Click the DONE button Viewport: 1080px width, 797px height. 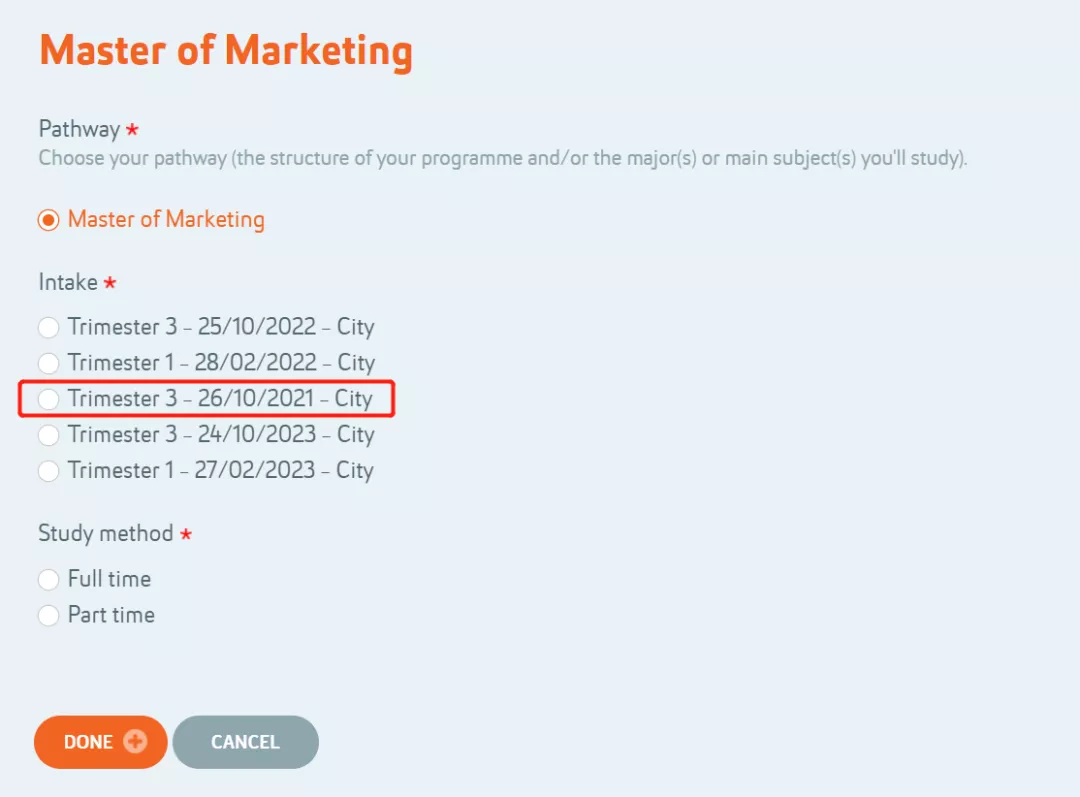(101, 742)
